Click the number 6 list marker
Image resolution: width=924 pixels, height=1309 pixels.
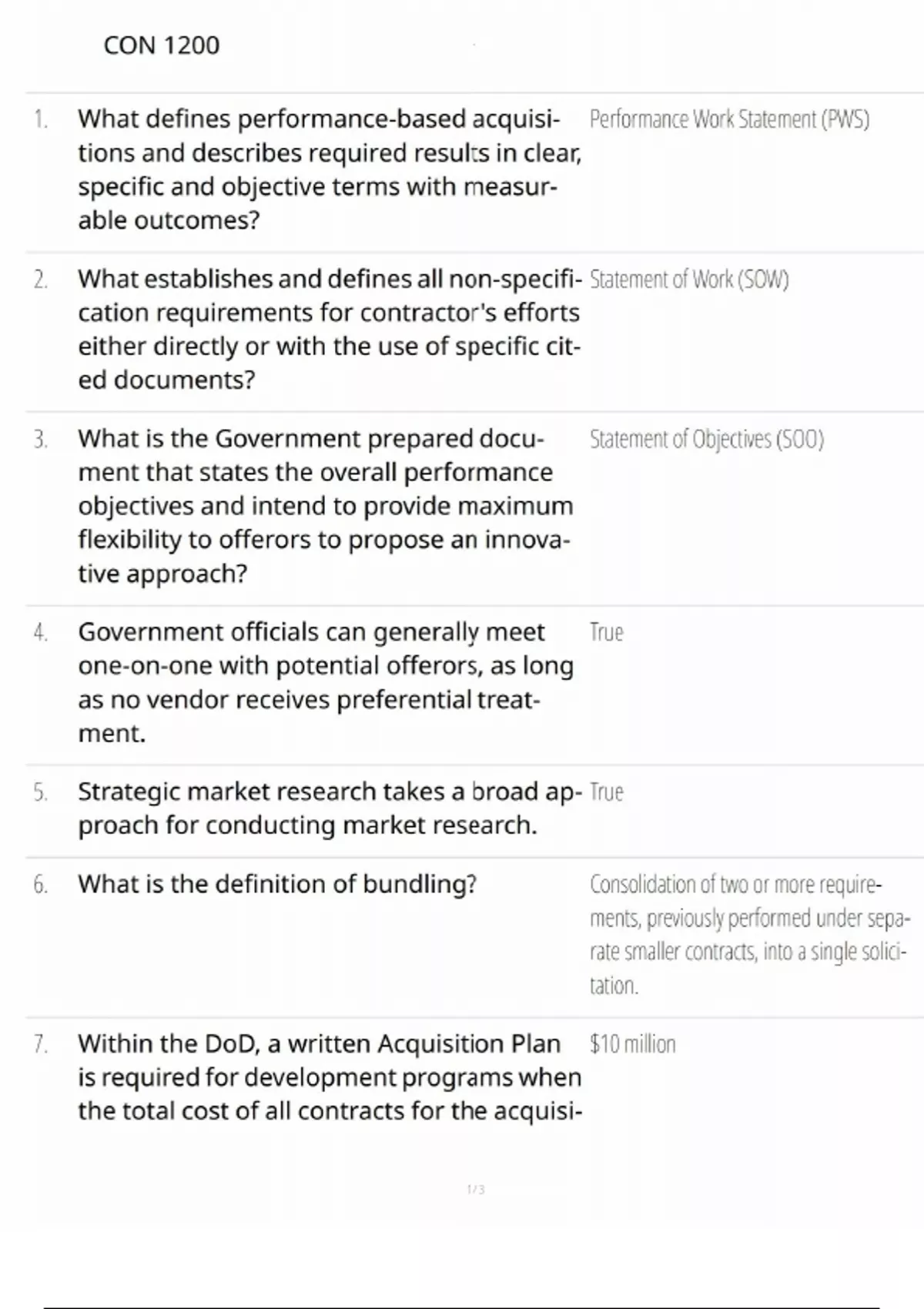pos(40,885)
